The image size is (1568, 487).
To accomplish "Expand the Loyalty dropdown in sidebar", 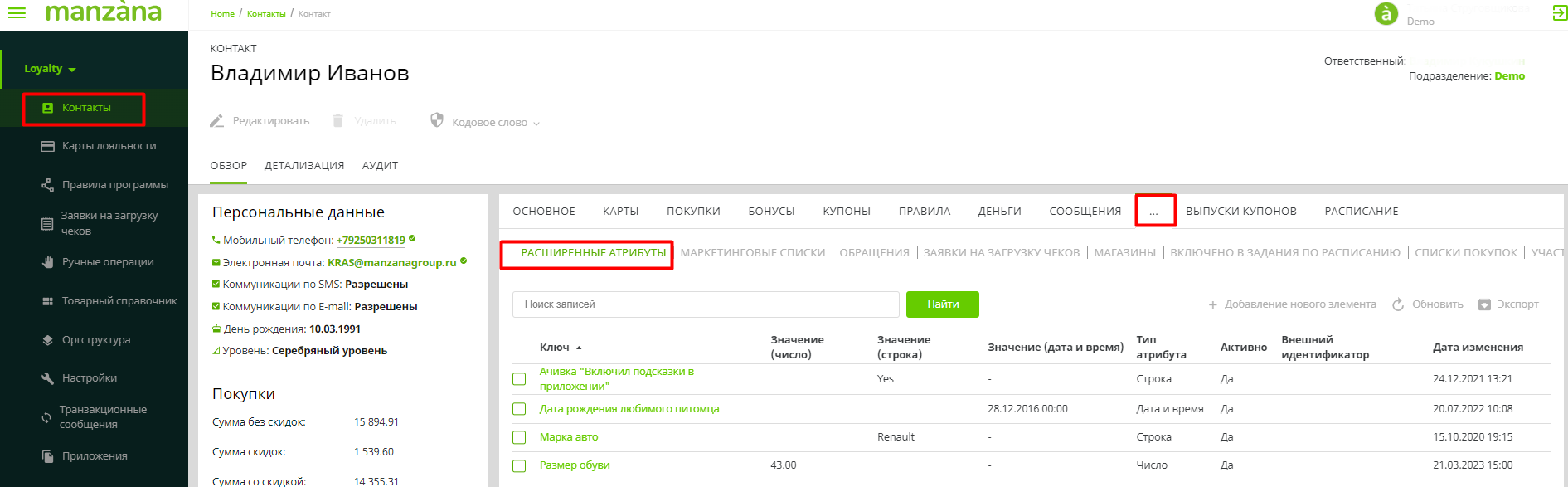I will 50,69.
